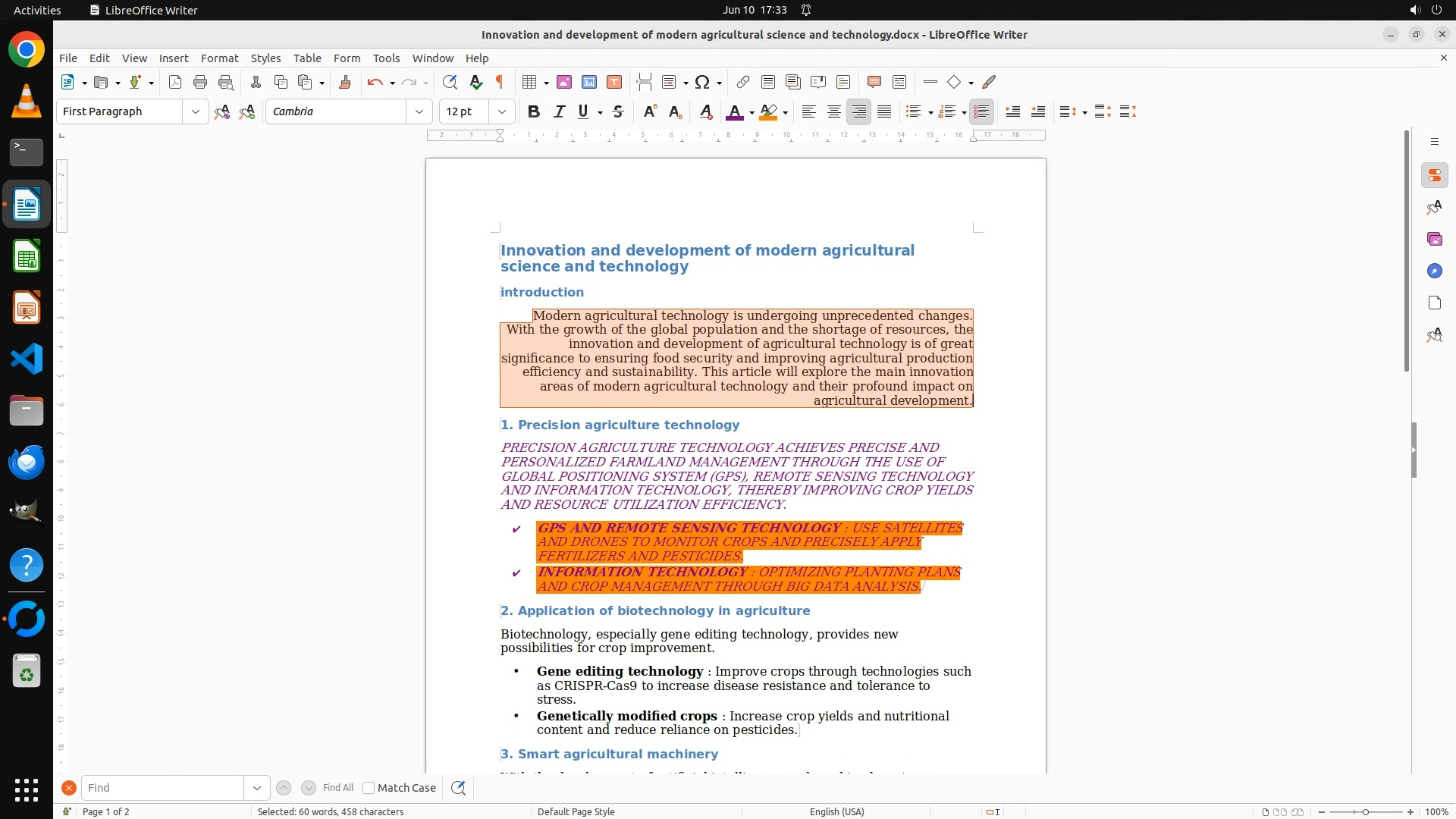Open the font name dropdown list

click(x=419, y=112)
